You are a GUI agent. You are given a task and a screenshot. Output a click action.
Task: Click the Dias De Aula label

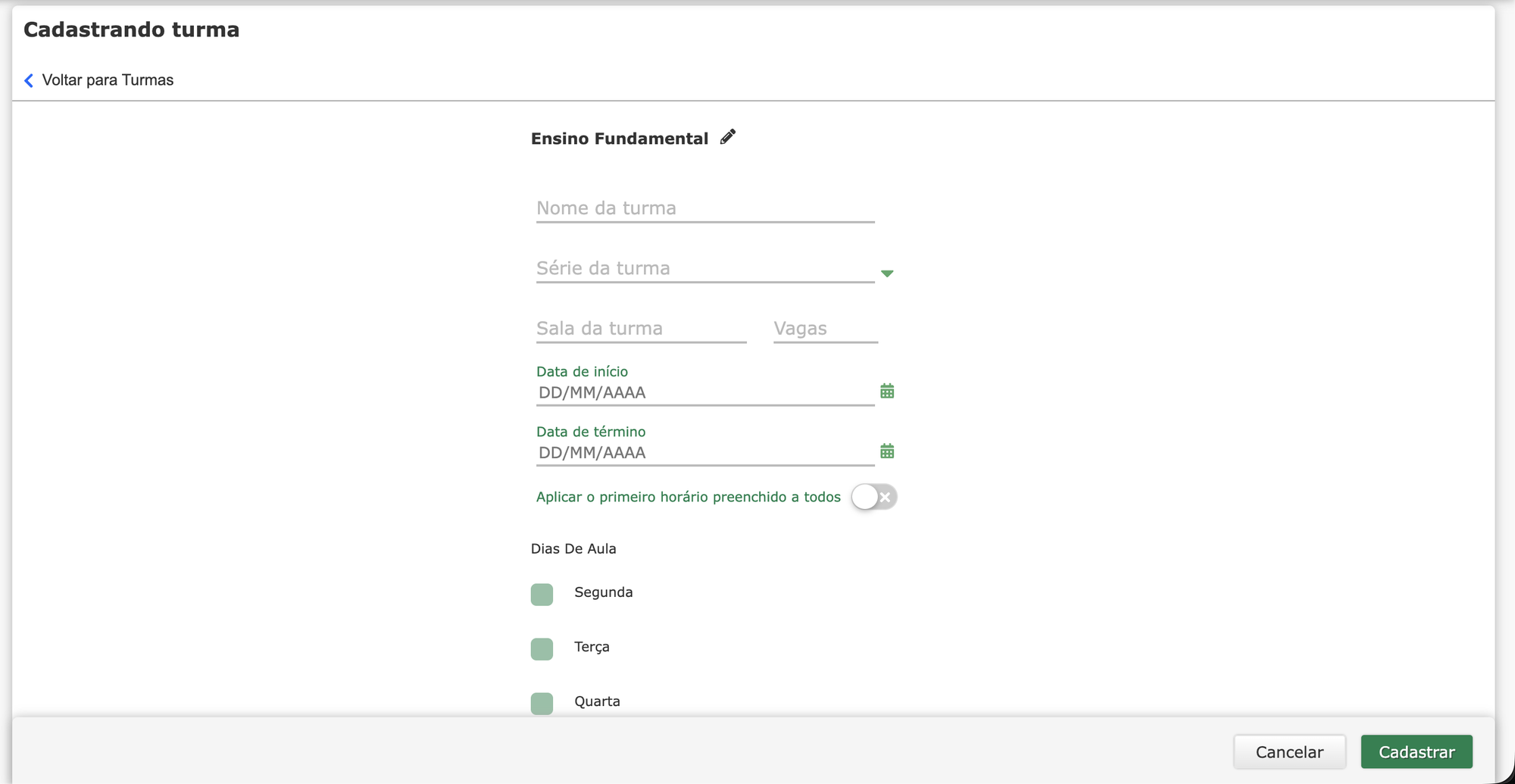(x=573, y=548)
